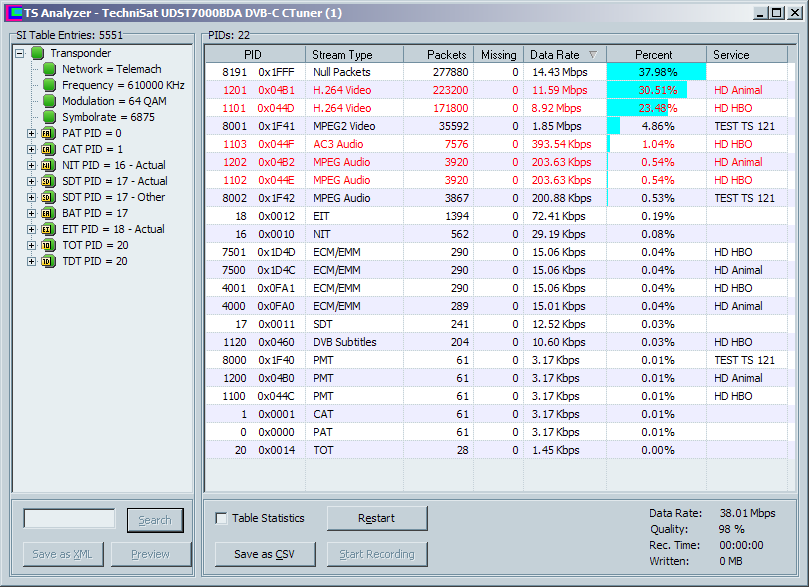Expand the SDT PID = 17 - Actual node
The height and width of the screenshot is (587, 809).
[x=31, y=181]
